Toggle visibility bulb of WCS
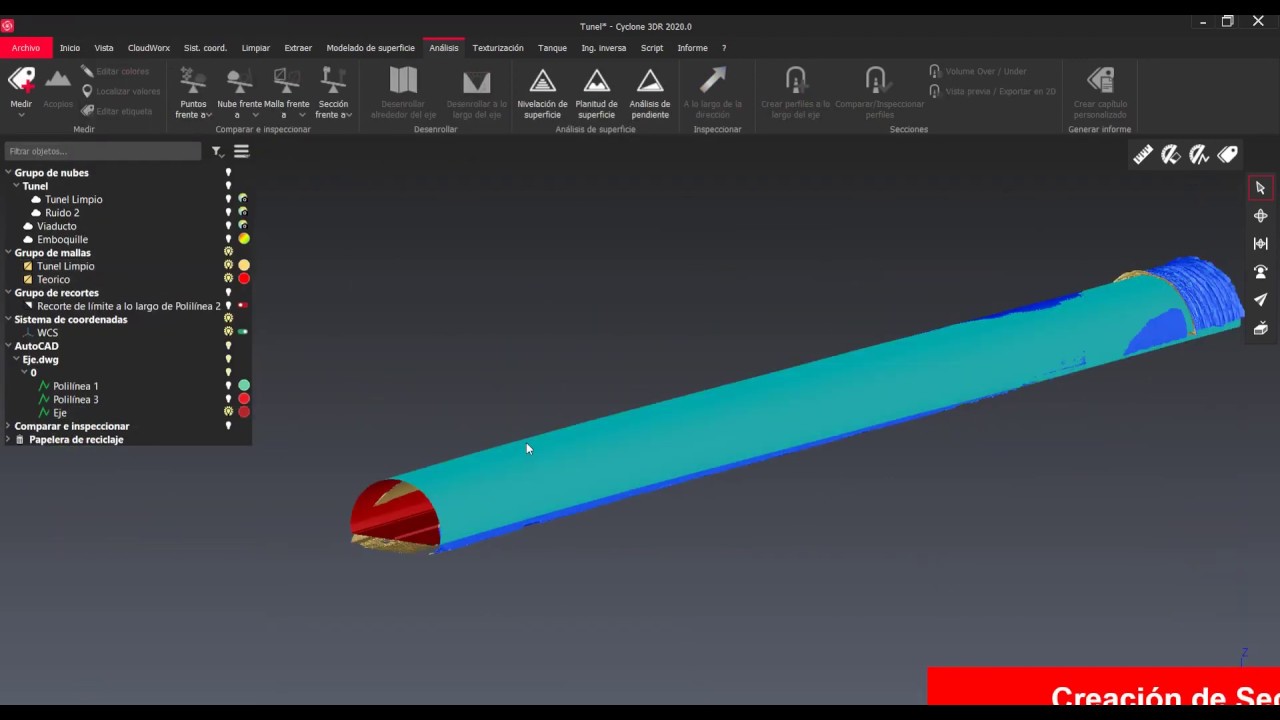 coord(228,332)
